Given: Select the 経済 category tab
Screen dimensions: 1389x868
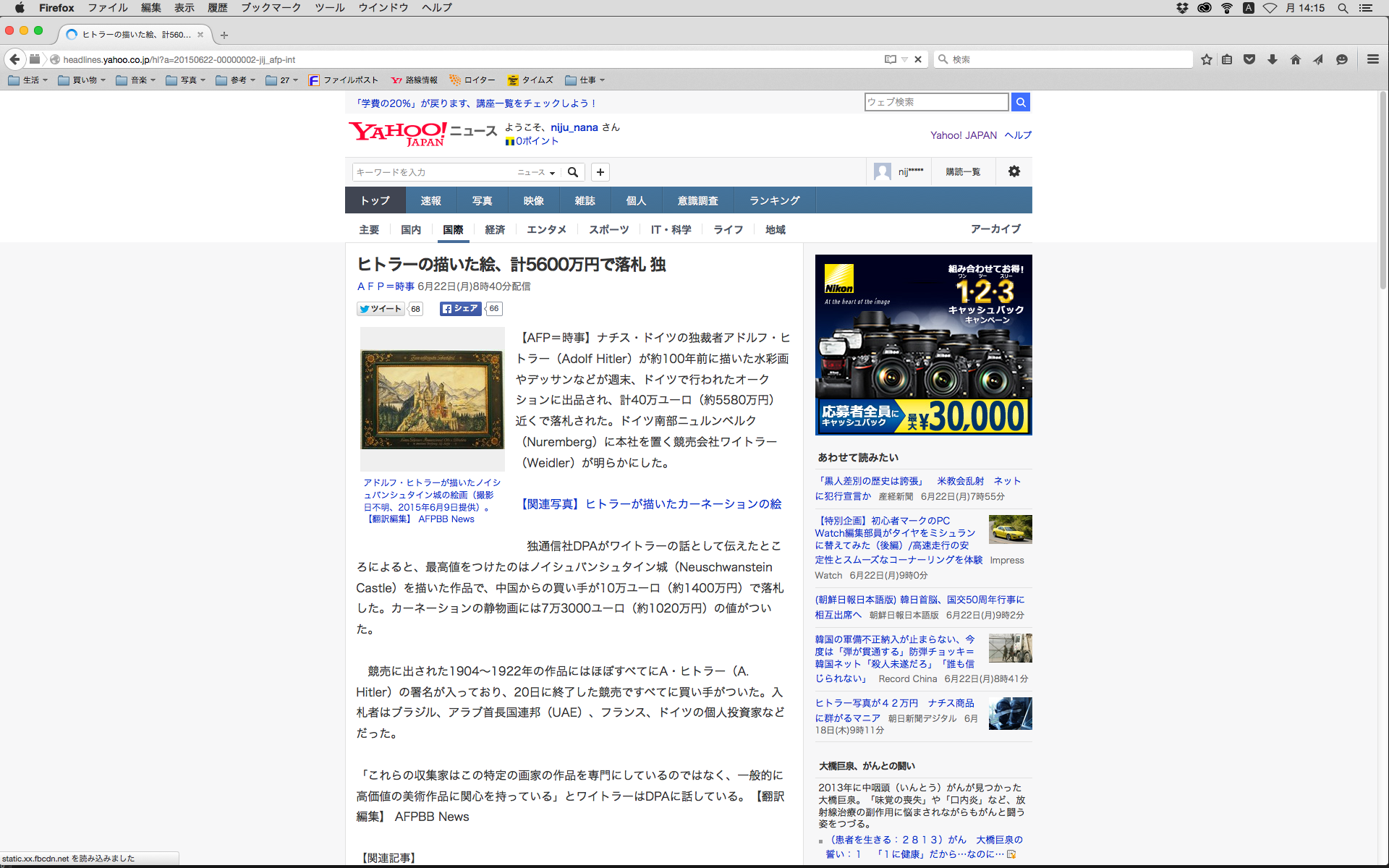Looking at the screenshot, I should click(x=495, y=229).
